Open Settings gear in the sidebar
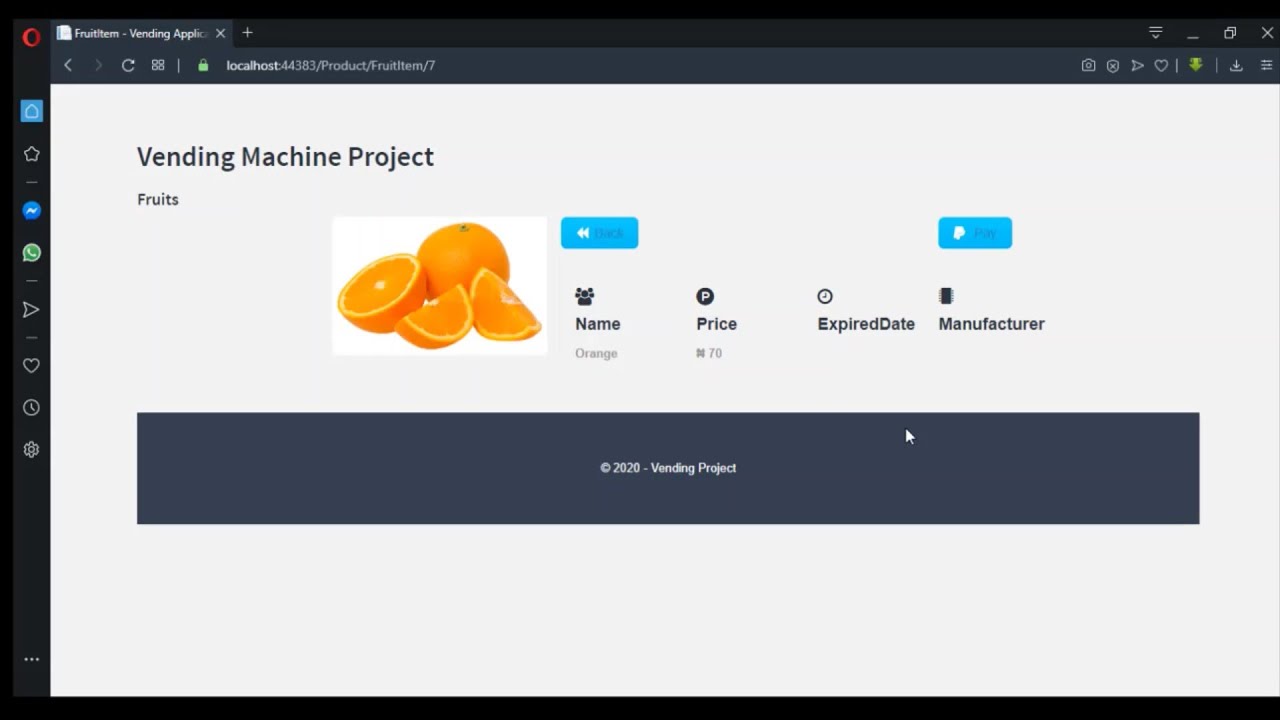The width and height of the screenshot is (1280, 720). (x=32, y=450)
